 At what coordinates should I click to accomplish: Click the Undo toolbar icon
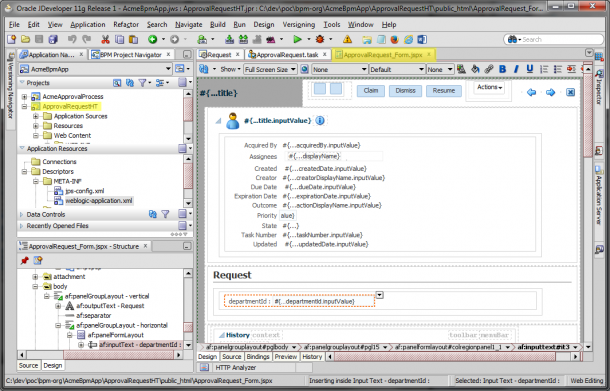click(72, 39)
